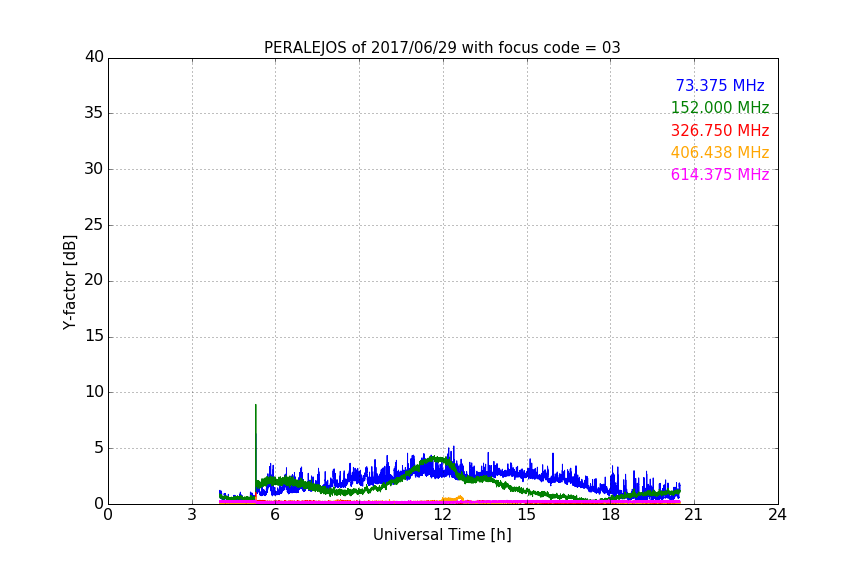Viewport: 864px width, 576px height.
Task: Click the x-axis tick label 9
Action: click(x=359, y=515)
